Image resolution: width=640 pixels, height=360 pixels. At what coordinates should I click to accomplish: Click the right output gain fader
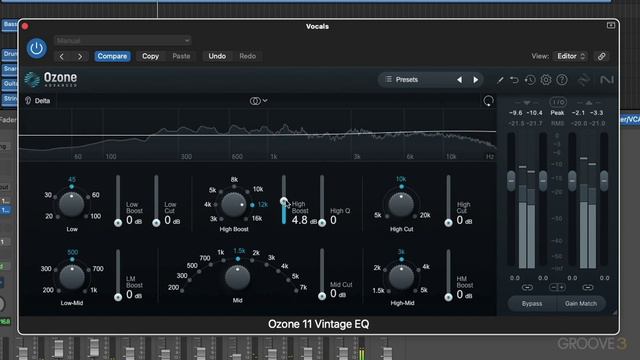pyautogui.click(x=604, y=181)
